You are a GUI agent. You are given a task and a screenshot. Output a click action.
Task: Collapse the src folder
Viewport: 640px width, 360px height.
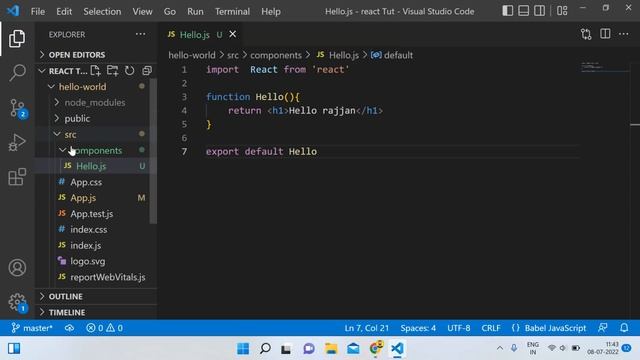coord(70,134)
